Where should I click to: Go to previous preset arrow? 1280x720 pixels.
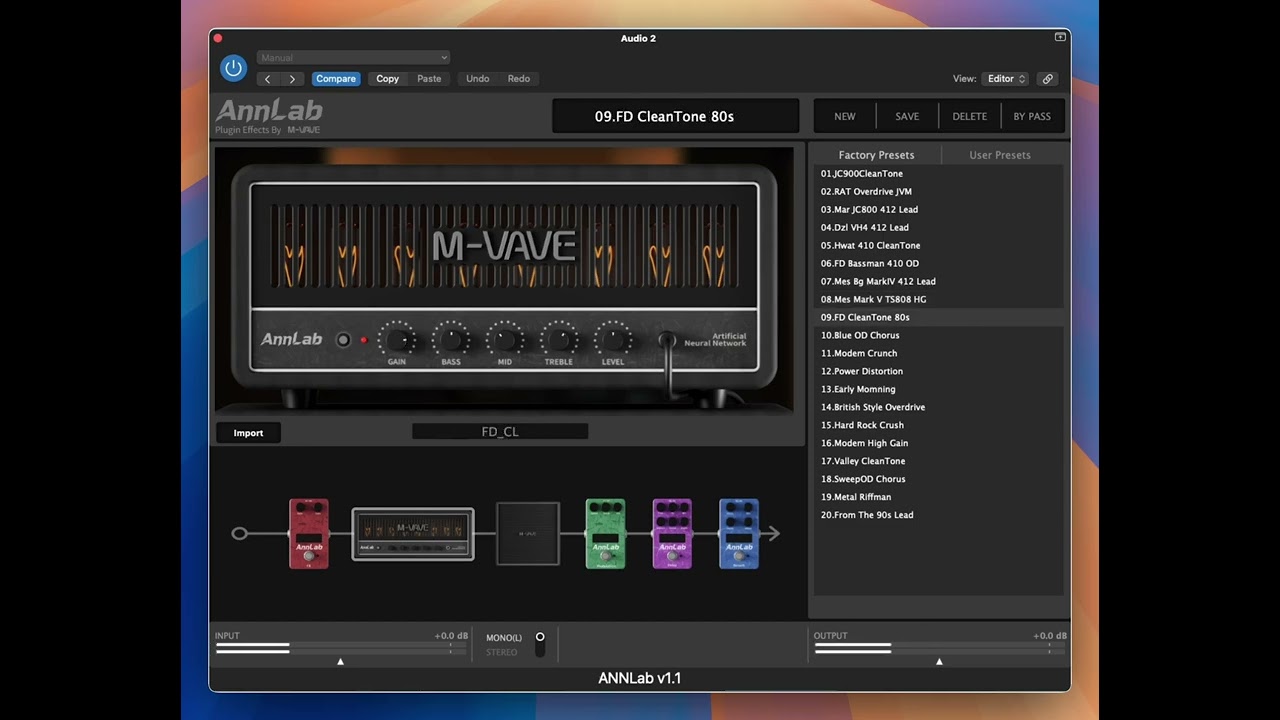point(268,79)
